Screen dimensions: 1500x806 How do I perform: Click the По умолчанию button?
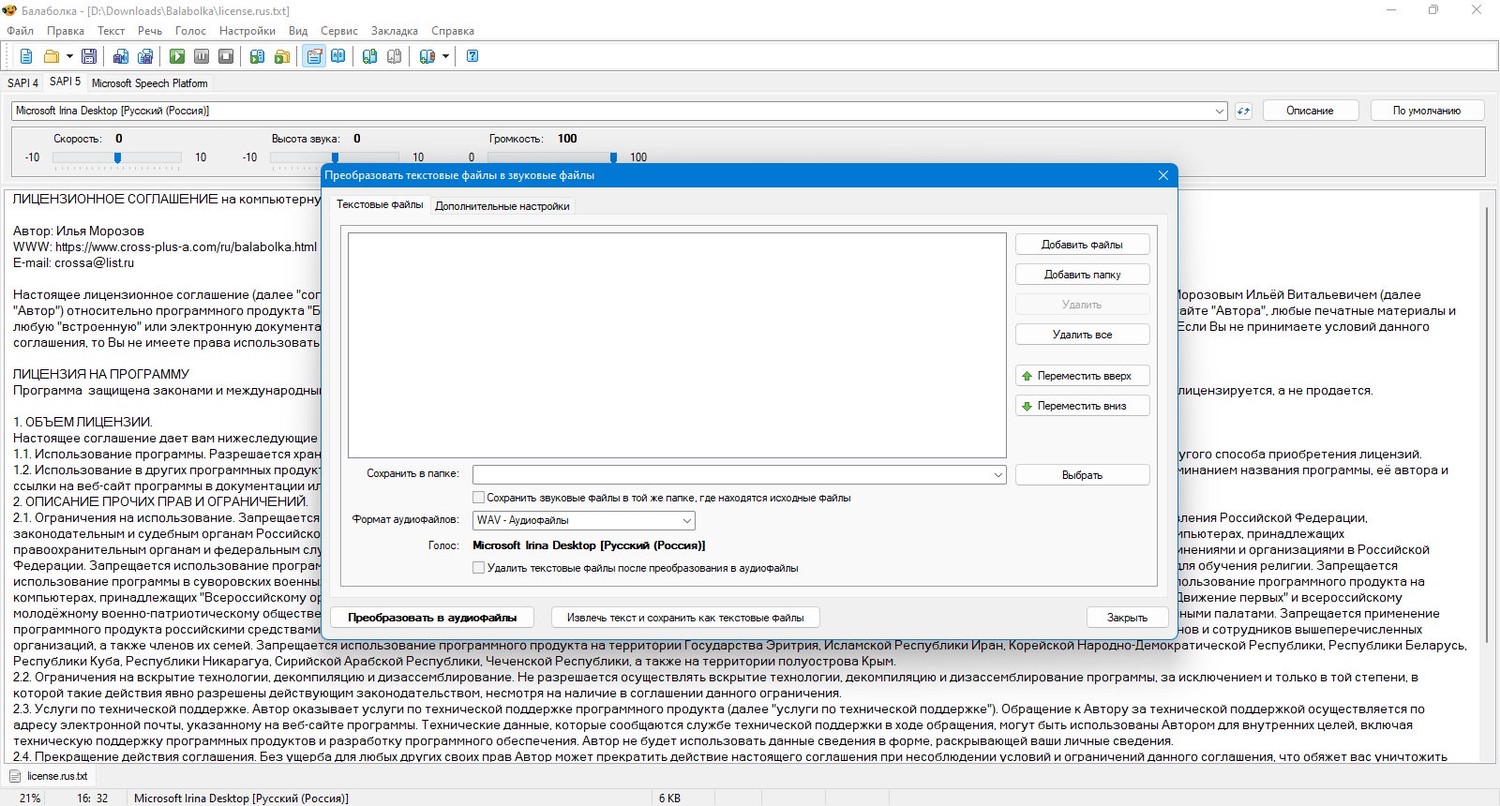pyautogui.click(x=1425, y=110)
